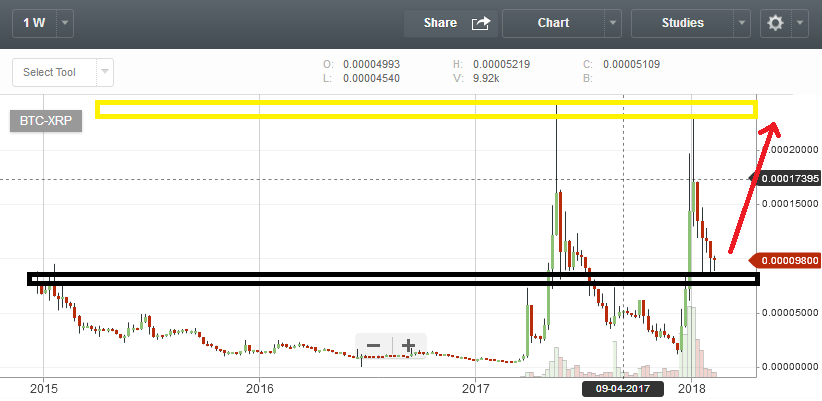
Task: Click the high value 0.00005219
Action: pos(501,64)
